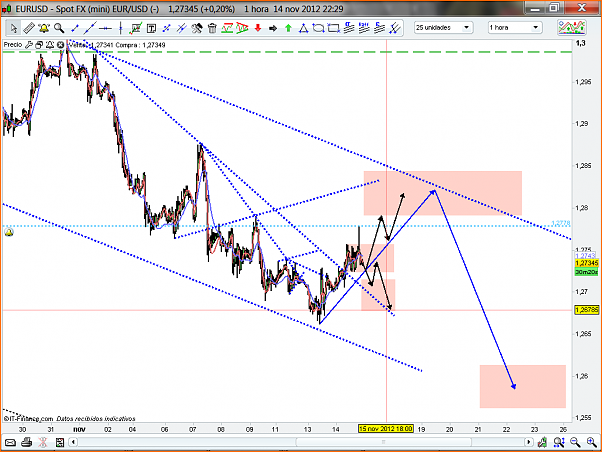Click the zoom out magnifier icon
This screenshot has height=452, width=602.
[x=575, y=442]
